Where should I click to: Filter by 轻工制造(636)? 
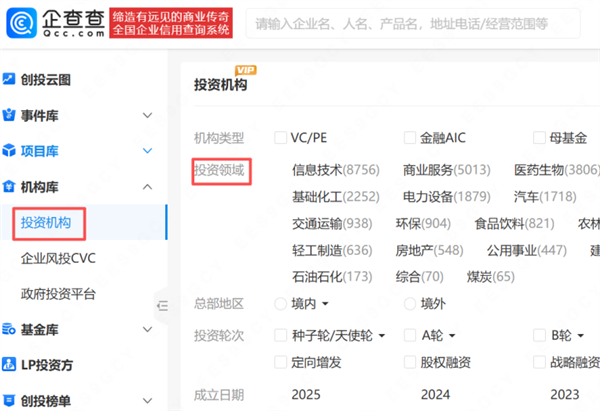(x=332, y=251)
